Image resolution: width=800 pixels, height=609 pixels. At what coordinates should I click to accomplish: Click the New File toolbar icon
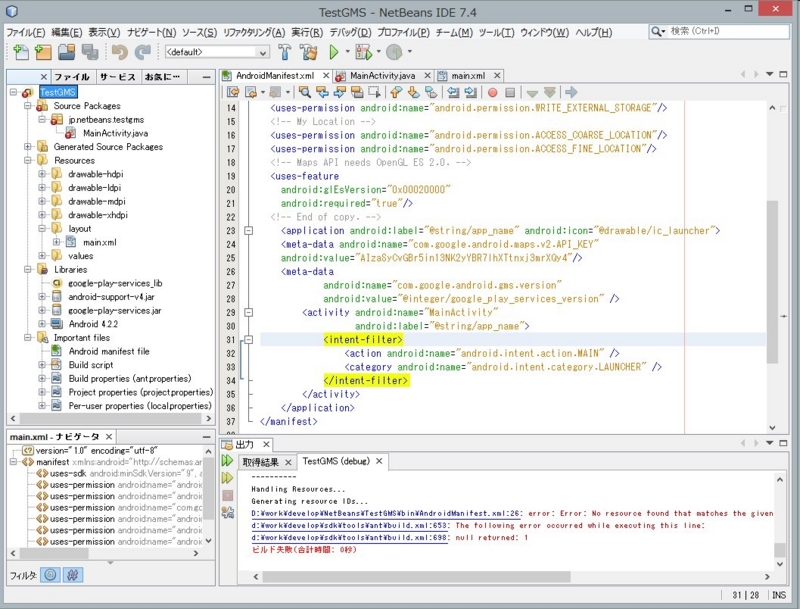tap(21, 52)
